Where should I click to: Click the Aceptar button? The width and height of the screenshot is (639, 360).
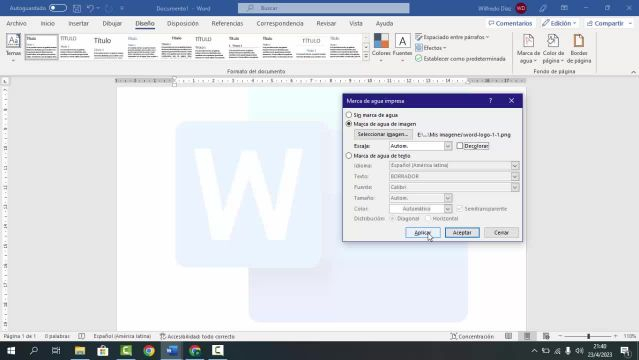(x=462, y=232)
